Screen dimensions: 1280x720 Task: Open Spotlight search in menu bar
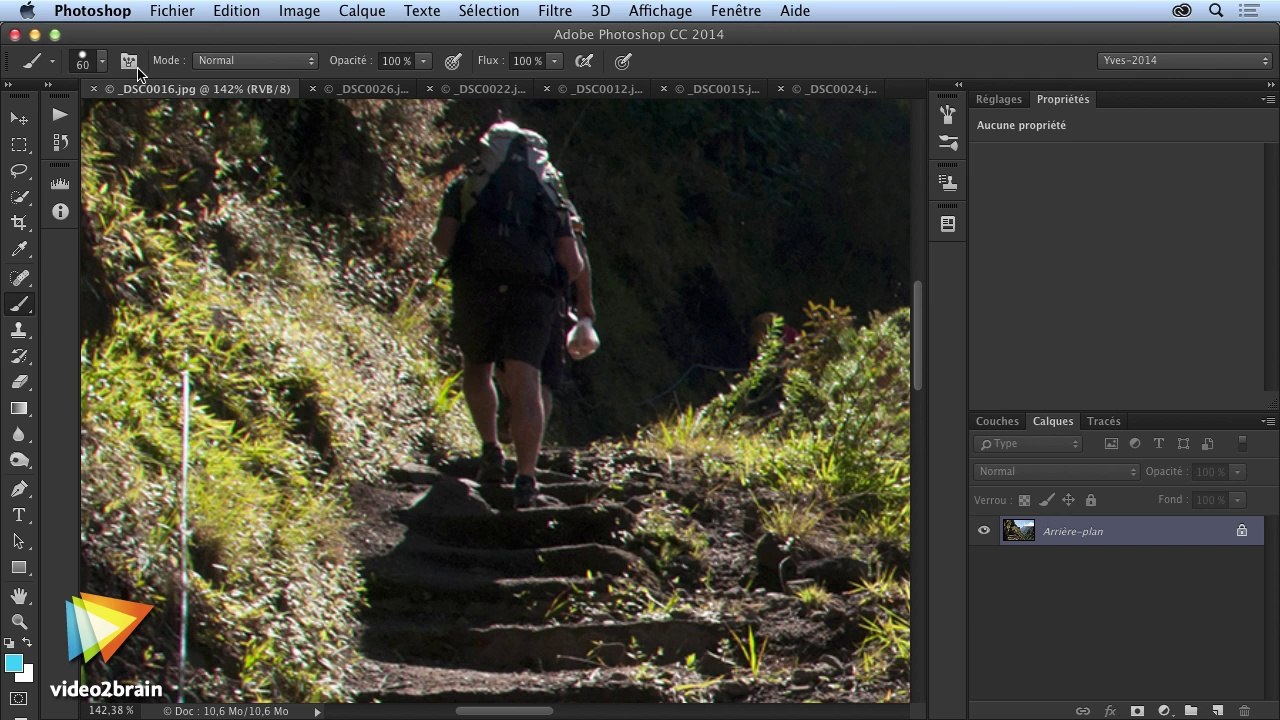1216,11
